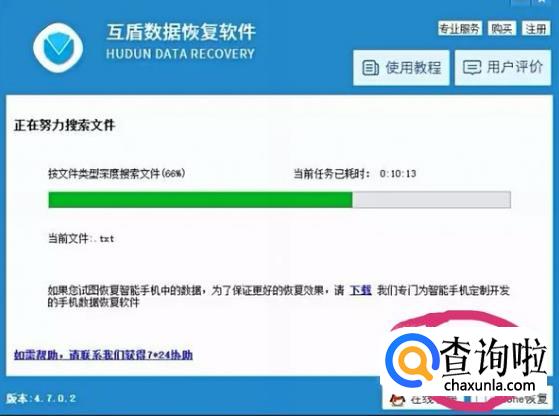Click the document icon beside 使用教程
The width and height of the screenshot is (559, 416).
[x=370, y=68]
